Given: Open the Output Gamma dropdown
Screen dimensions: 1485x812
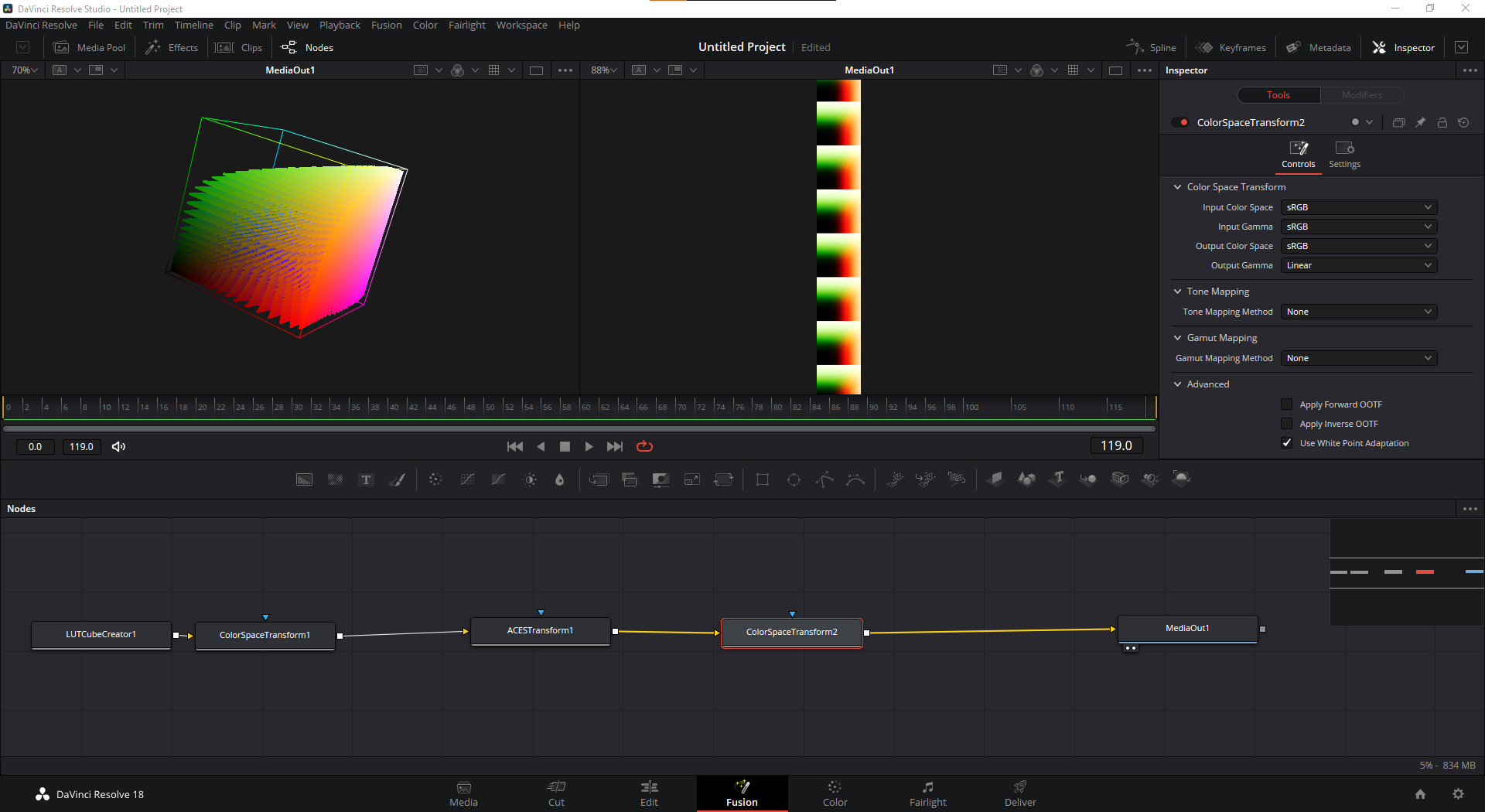Looking at the screenshot, I should click(1358, 265).
